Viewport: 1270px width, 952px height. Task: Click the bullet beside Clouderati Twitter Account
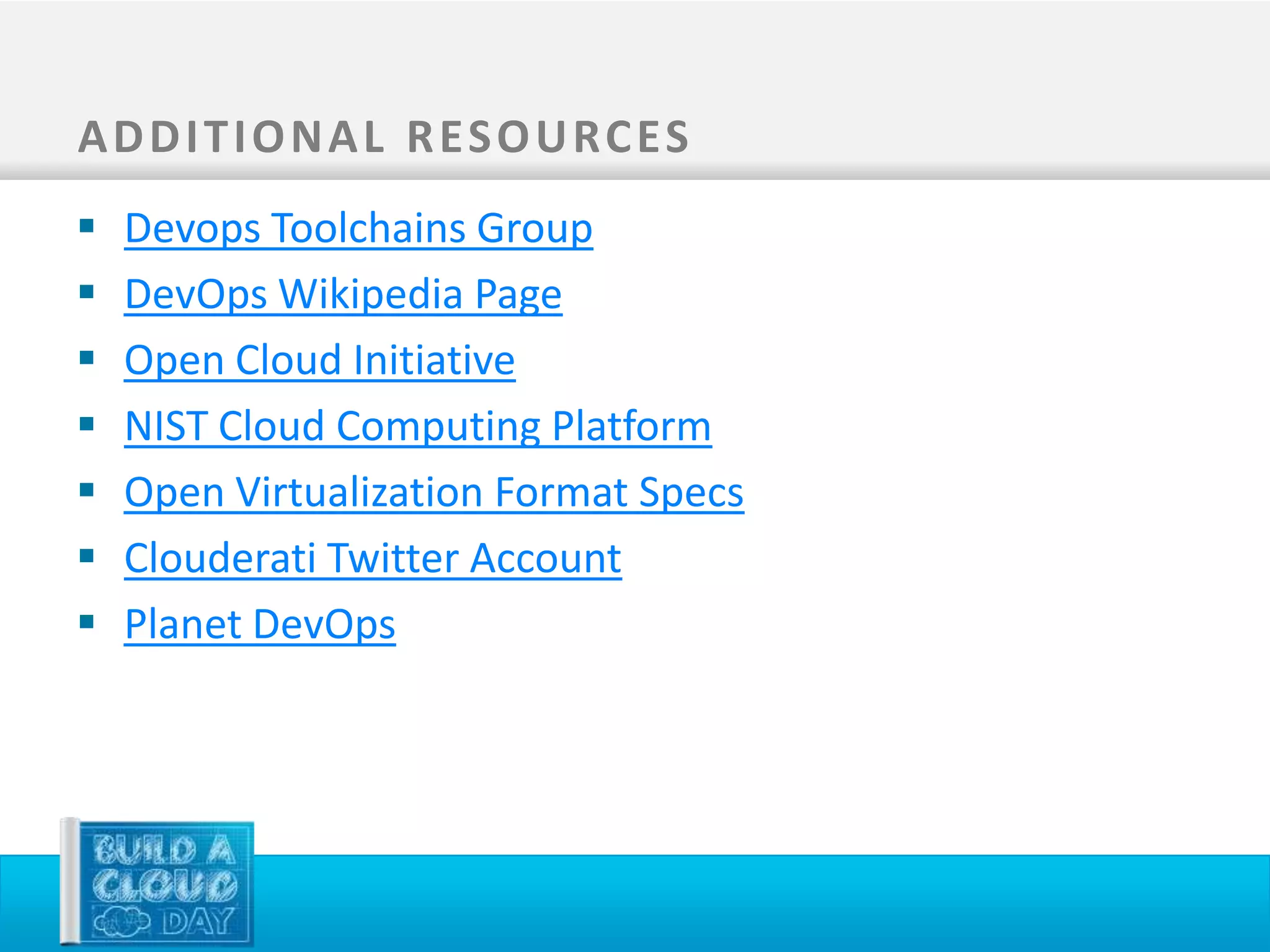click(x=87, y=556)
